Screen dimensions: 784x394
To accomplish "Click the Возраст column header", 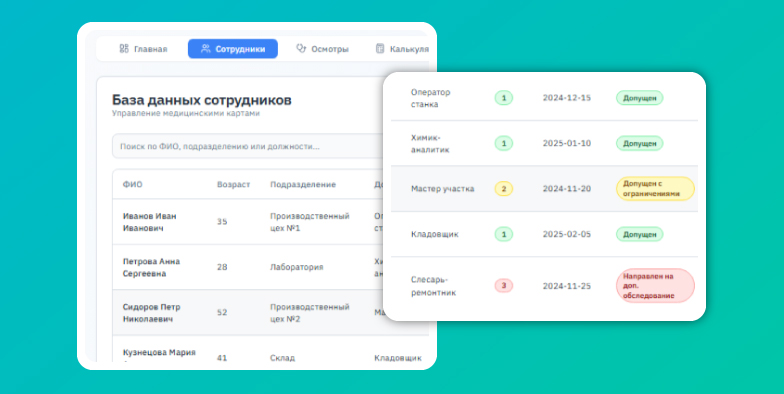I will coord(233,184).
